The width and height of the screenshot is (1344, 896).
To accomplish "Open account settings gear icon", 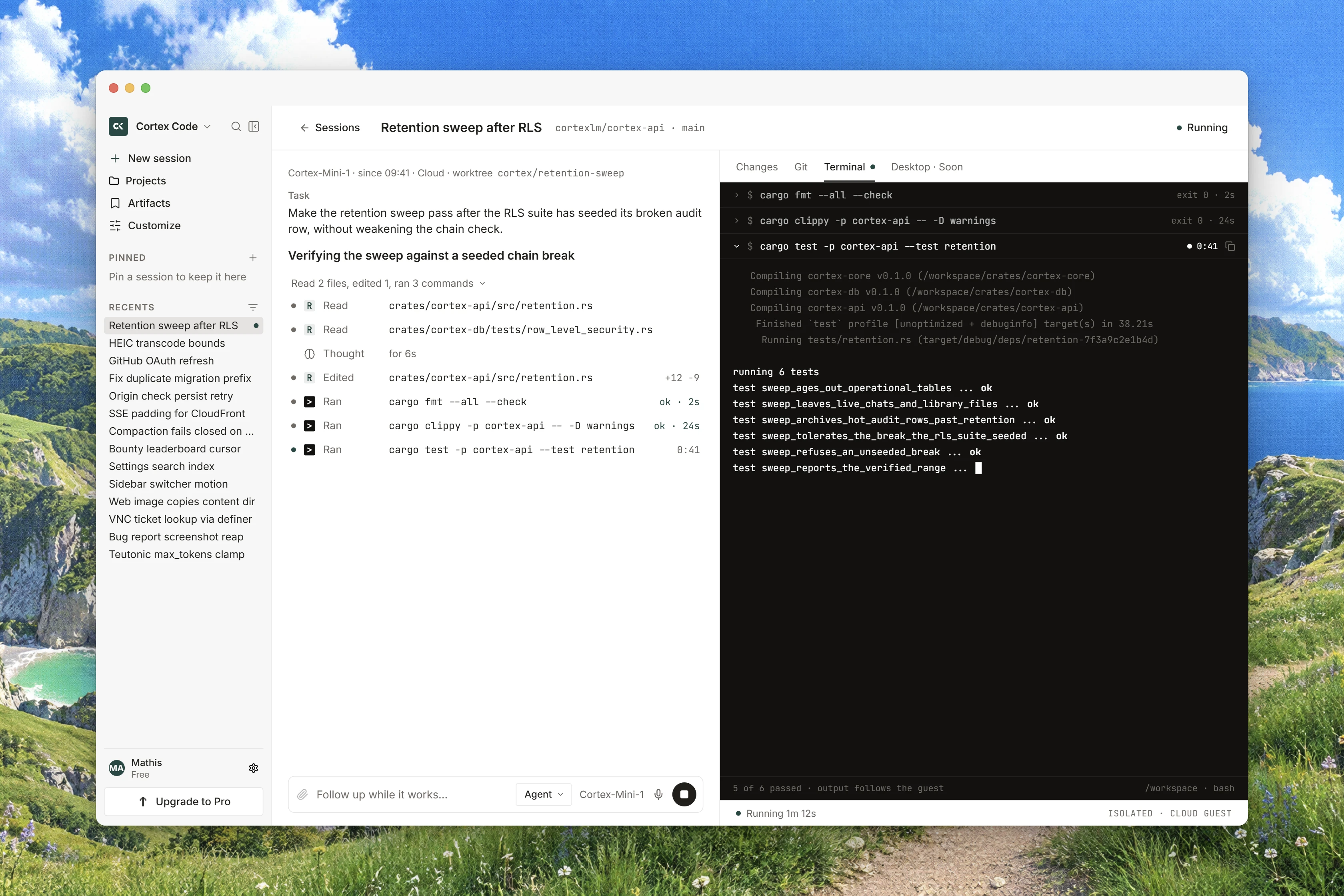I will (254, 768).
